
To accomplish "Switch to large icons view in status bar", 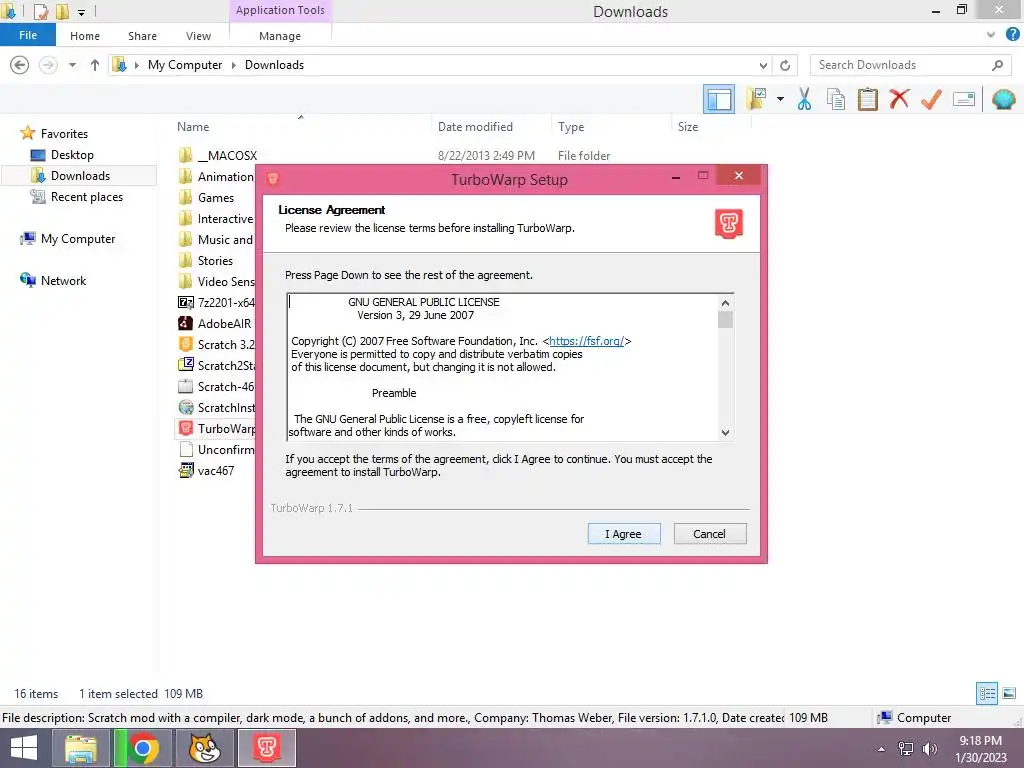I will [1009, 693].
